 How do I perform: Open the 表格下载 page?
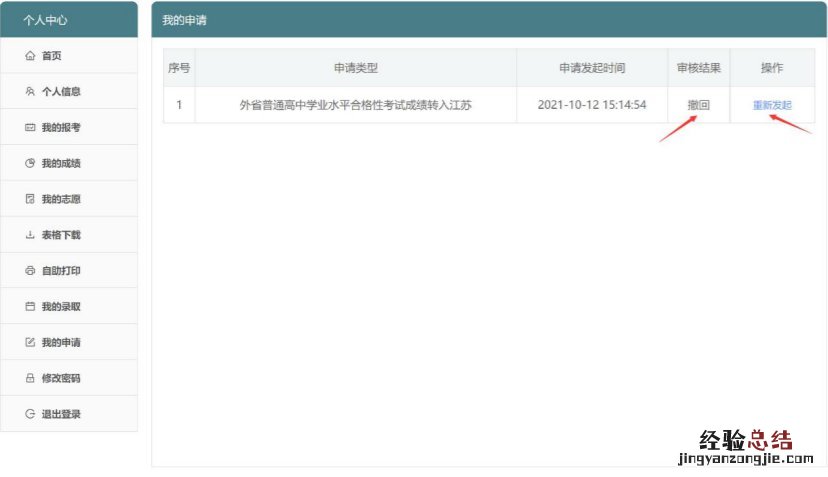[x=69, y=235]
